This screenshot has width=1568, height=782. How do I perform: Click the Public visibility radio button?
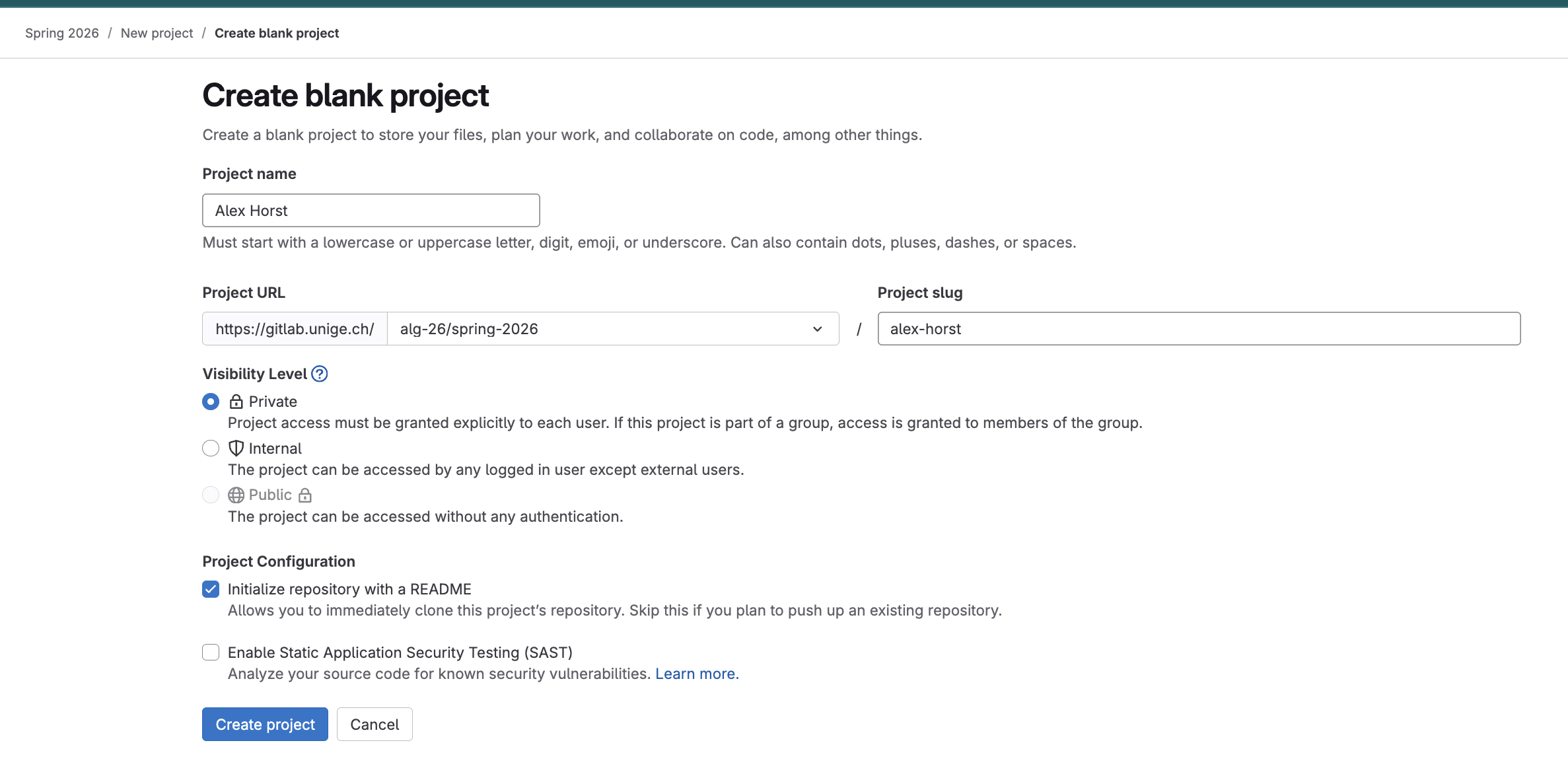click(210, 494)
